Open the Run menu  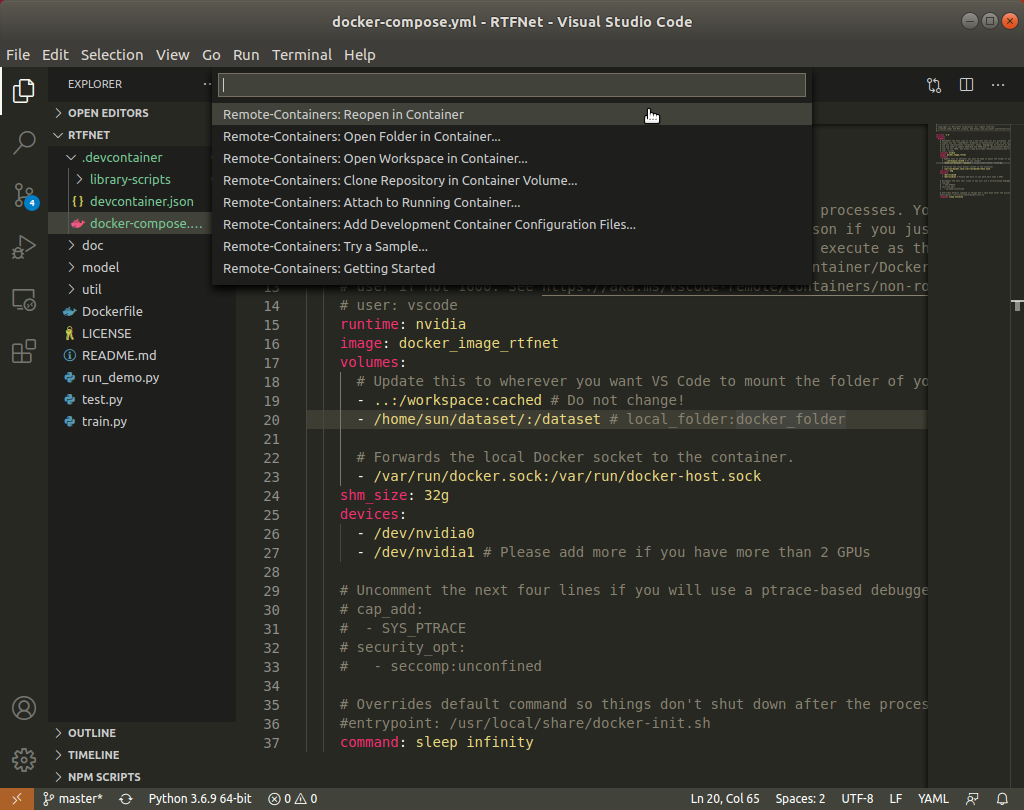[x=246, y=55]
